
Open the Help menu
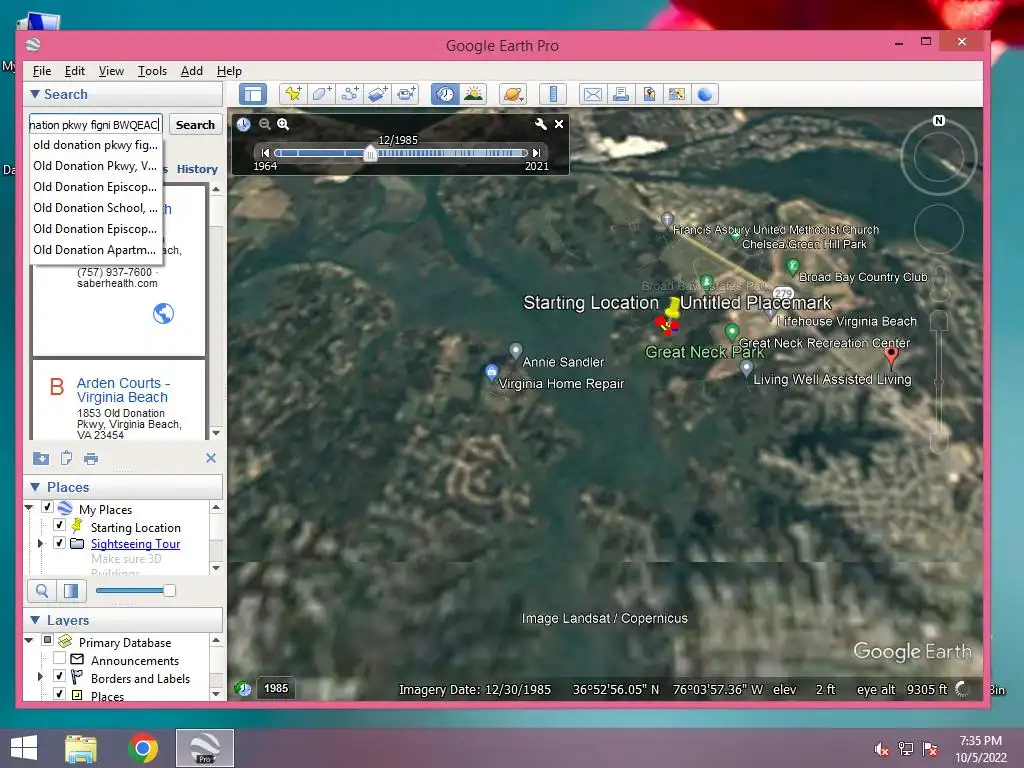[229, 71]
